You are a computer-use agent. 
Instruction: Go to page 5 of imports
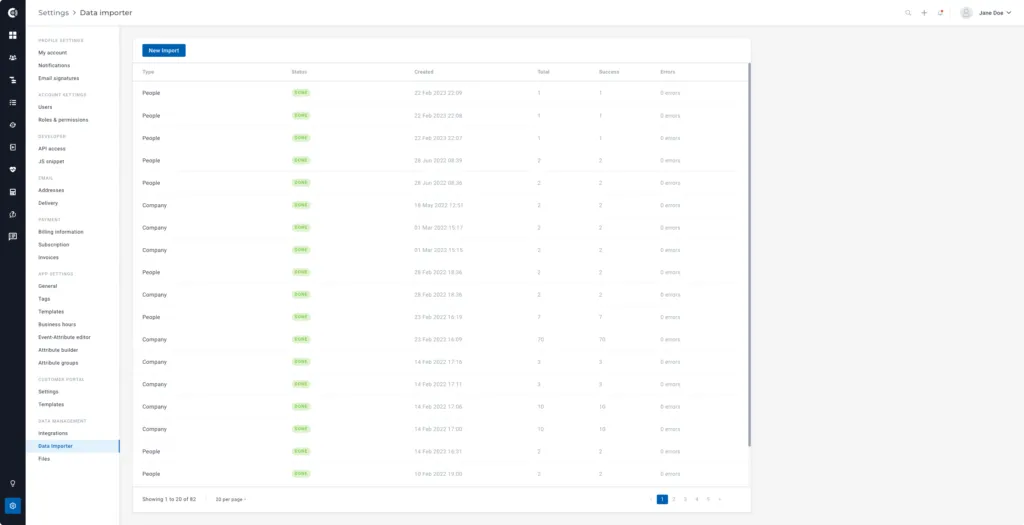click(x=708, y=500)
